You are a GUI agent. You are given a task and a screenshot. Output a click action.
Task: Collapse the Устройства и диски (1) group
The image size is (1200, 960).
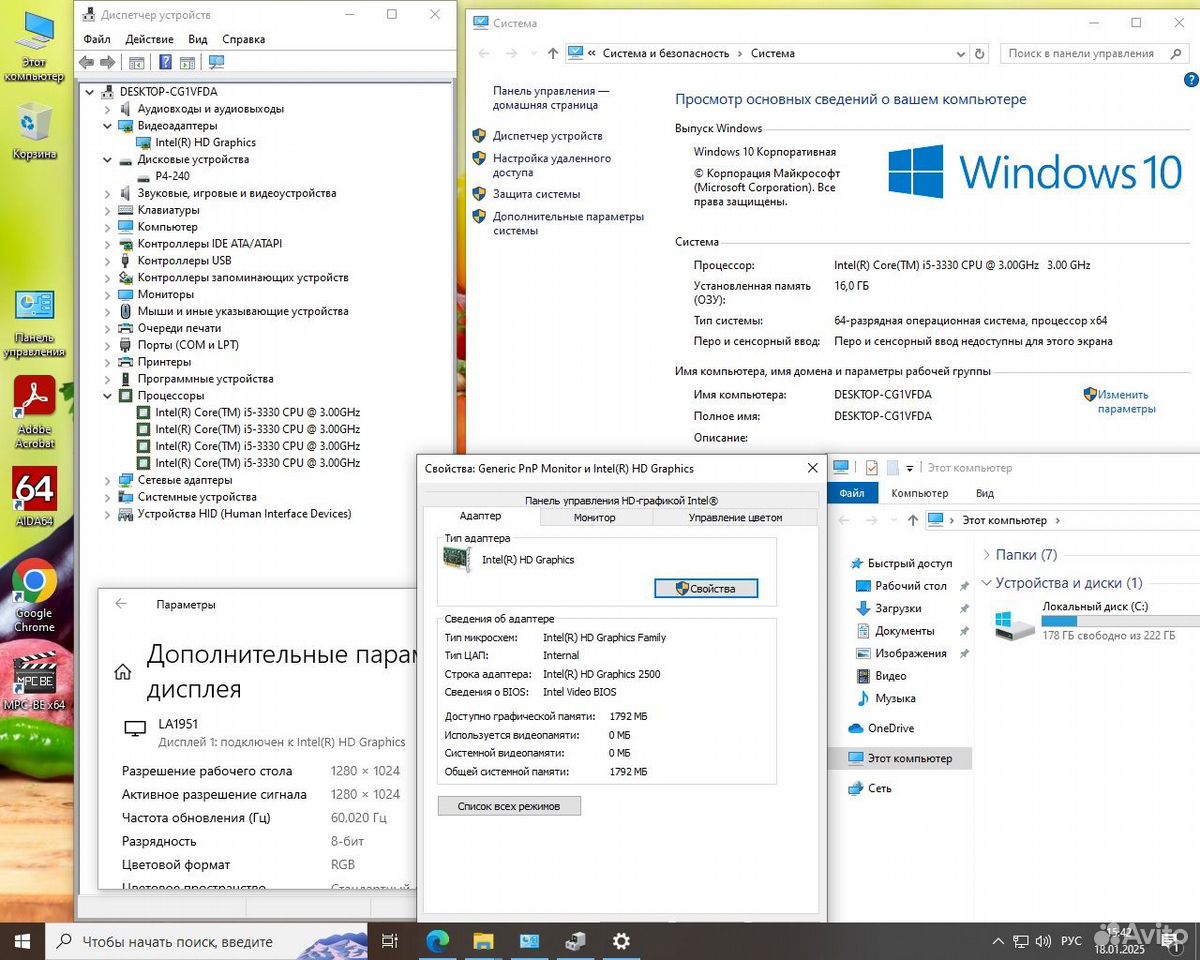987,582
